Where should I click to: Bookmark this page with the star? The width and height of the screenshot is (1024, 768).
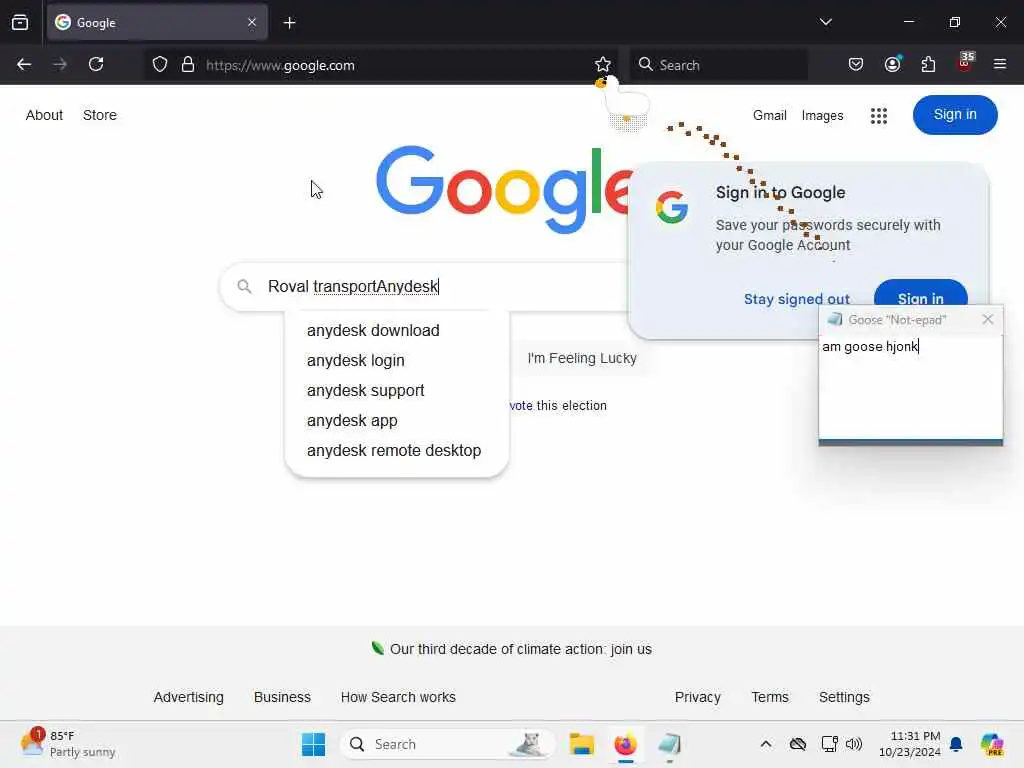pyautogui.click(x=603, y=65)
